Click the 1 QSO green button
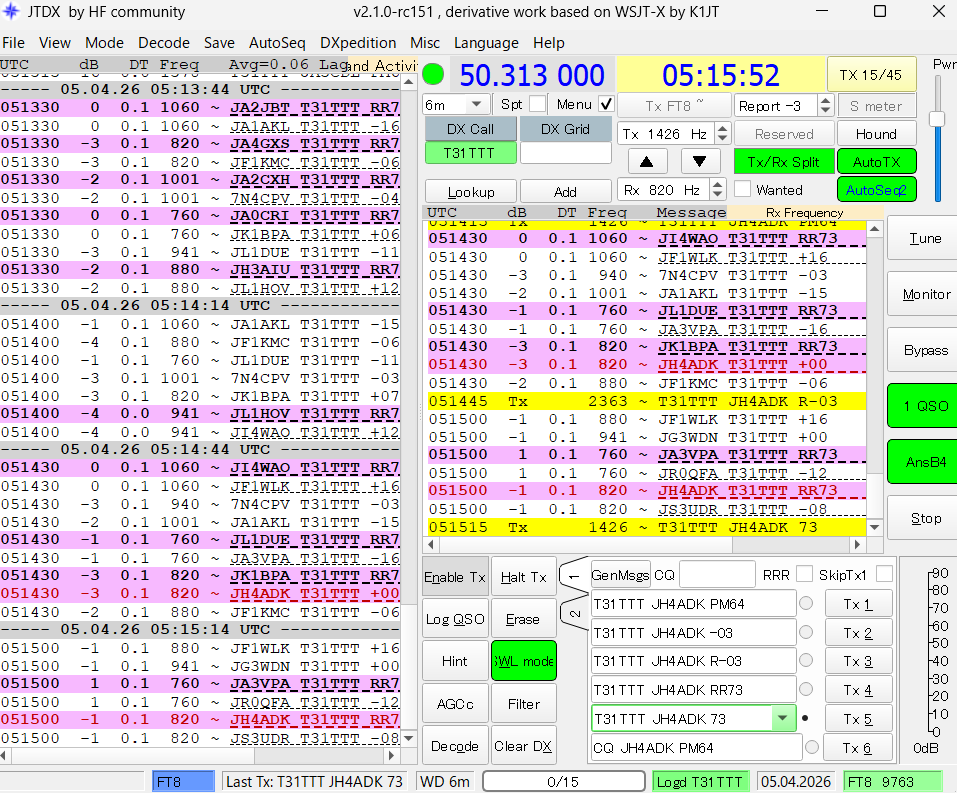The height and width of the screenshot is (793, 957). (x=921, y=406)
